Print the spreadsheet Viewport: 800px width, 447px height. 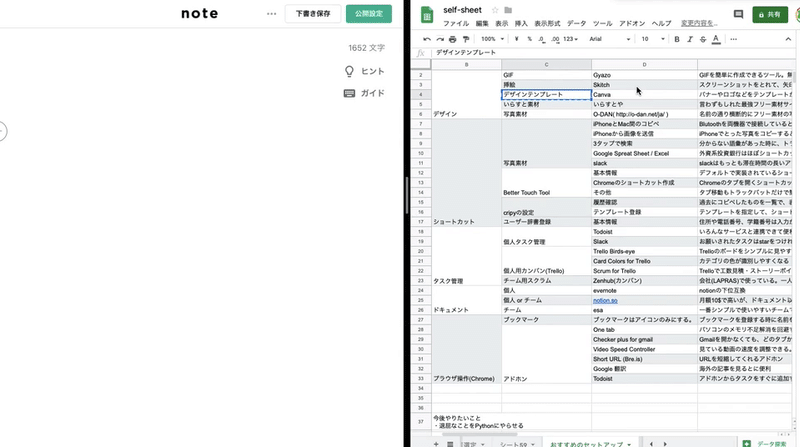453,39
